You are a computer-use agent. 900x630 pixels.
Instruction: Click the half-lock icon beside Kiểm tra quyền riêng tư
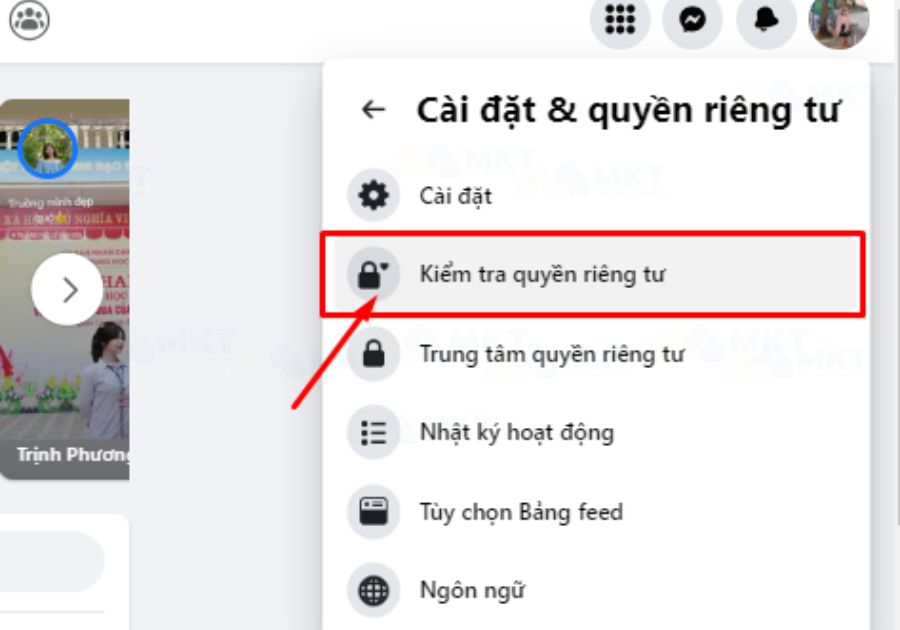(x=374, y=273)
